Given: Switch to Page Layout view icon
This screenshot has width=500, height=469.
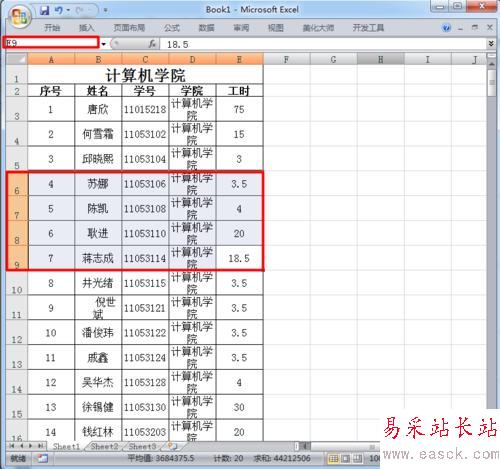Looking at the screenshot, I should coord(346,459).
